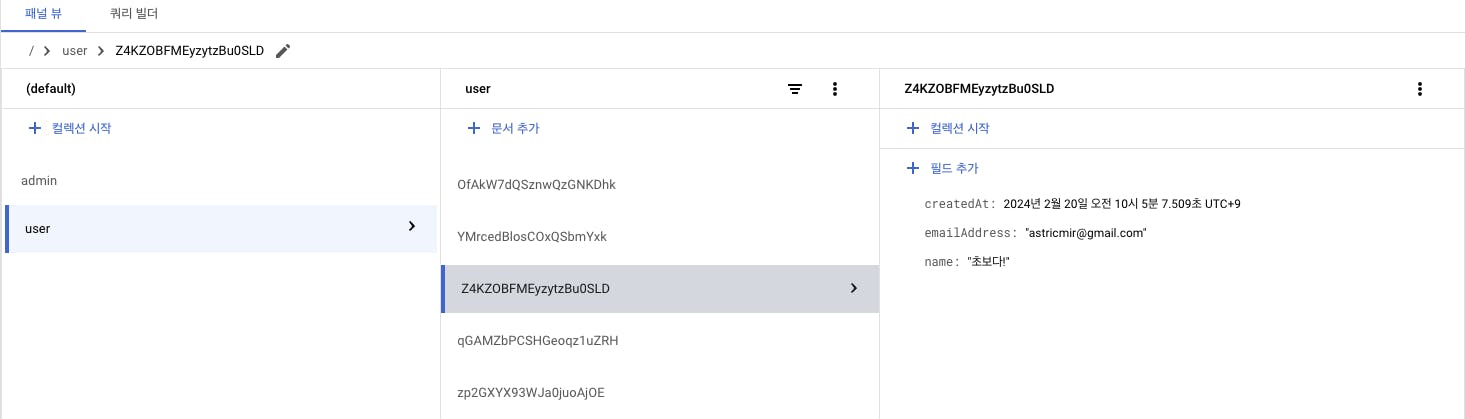Select document qGAMZbPCSHGeoqz1uZRH
Image resolution: width=1465 pixels, height=419 pixels.
538,341
